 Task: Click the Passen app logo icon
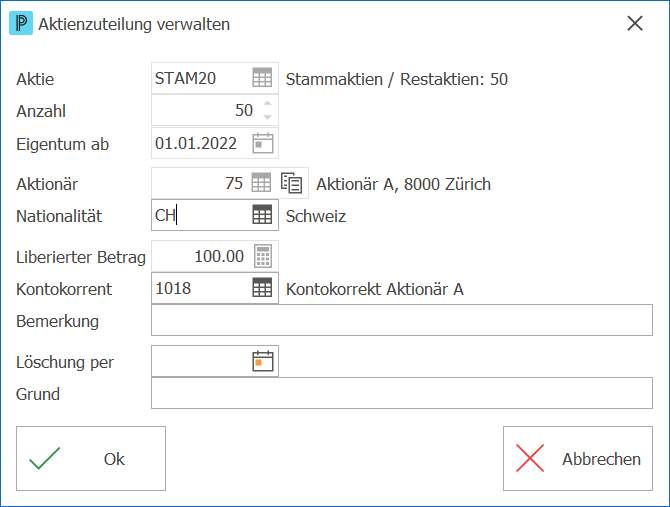coord(21,23)
